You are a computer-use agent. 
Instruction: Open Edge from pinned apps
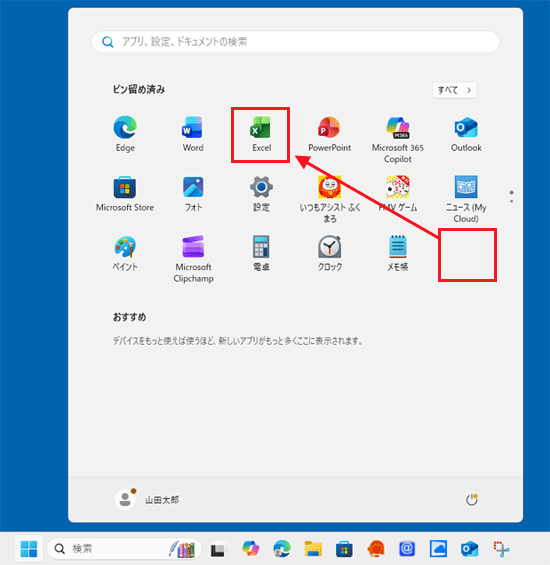125,134
